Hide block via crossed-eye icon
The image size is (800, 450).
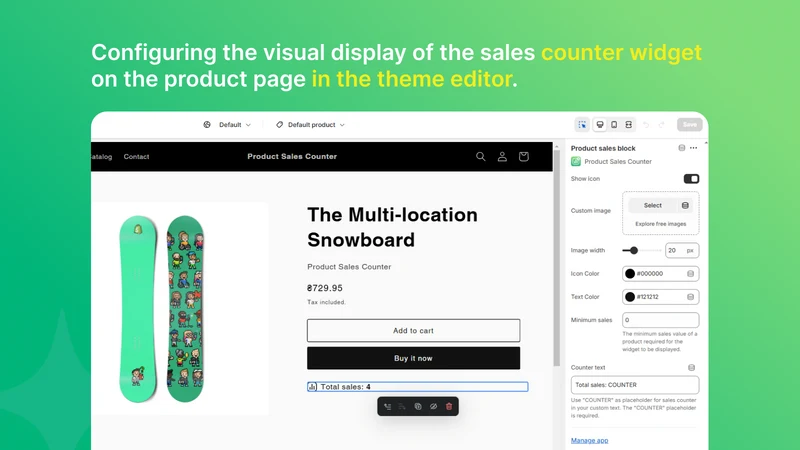click(x=433, y=407)
